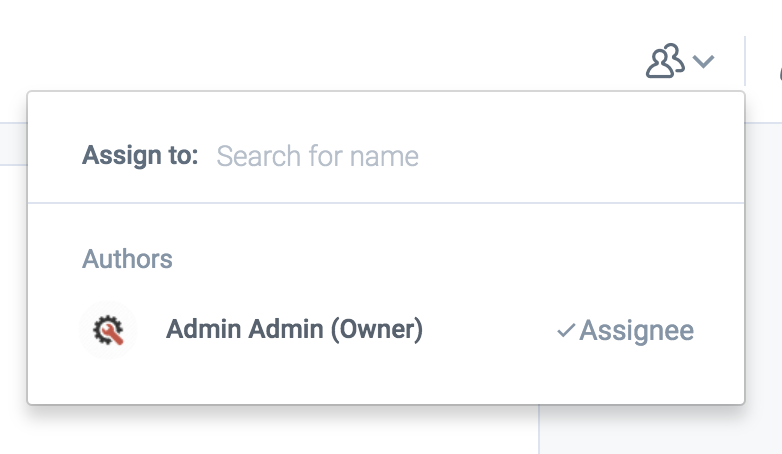Screen dimensions: 782x454
Task: Expand the chevron beside the people icon
Action: tap(704, 62)
